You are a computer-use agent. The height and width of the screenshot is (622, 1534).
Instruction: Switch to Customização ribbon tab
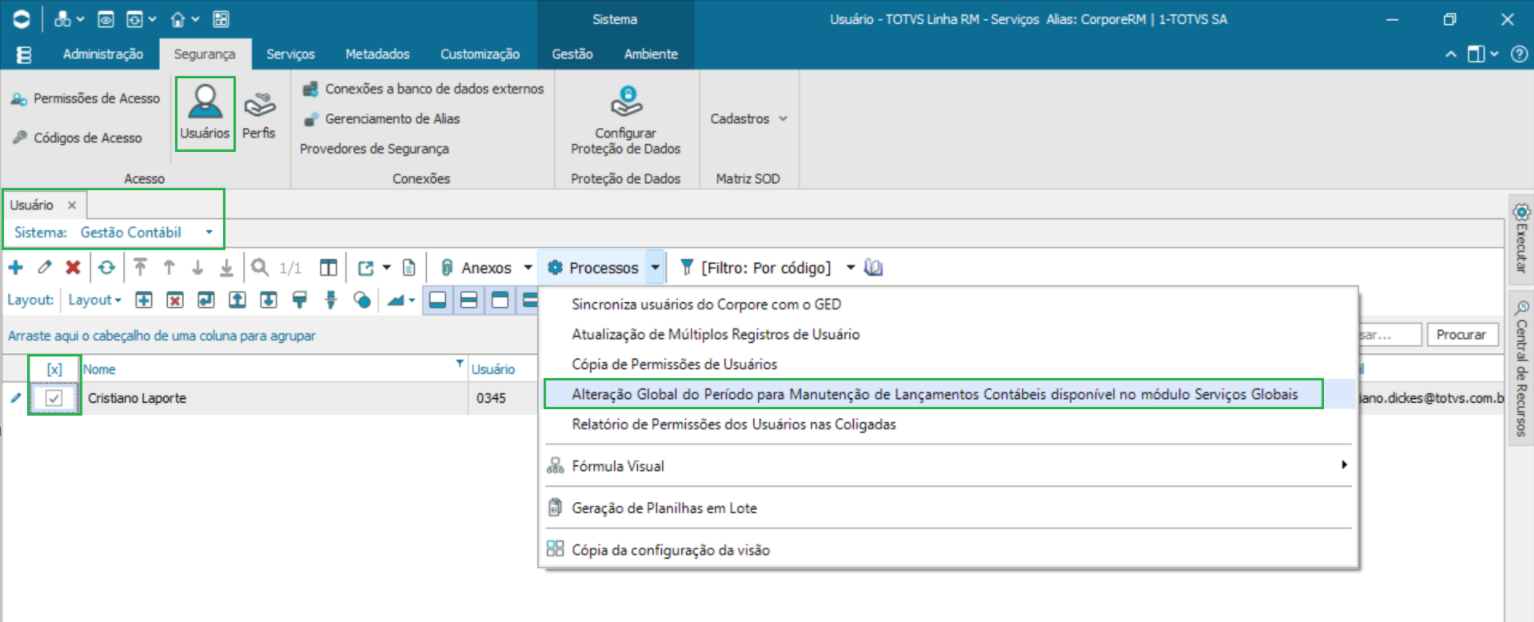point(480,54)
